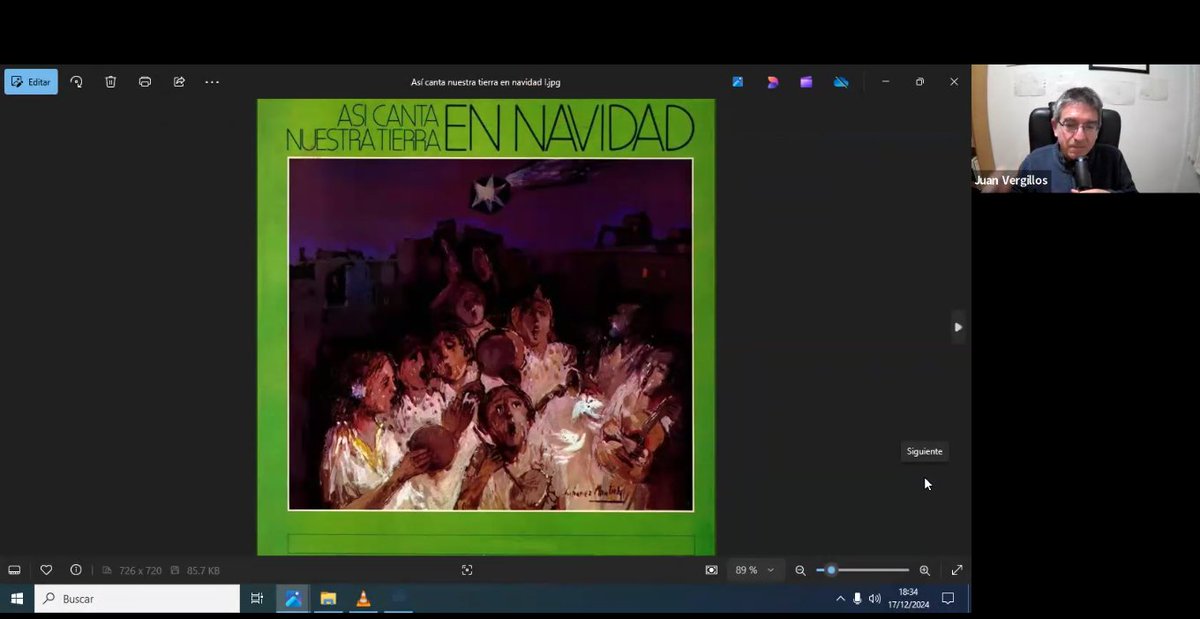Open the 89 % zoom level dropdown

(755, 570)
